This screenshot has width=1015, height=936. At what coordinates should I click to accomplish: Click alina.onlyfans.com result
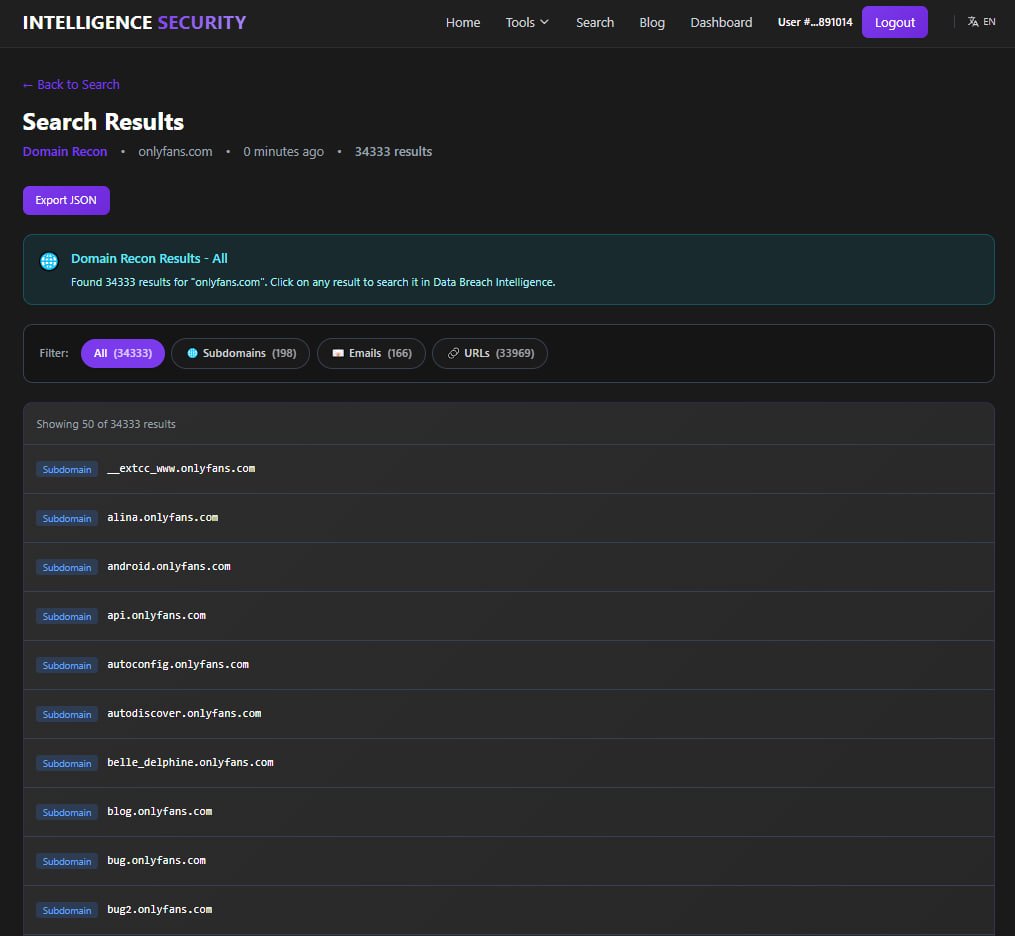click(509, 518)
